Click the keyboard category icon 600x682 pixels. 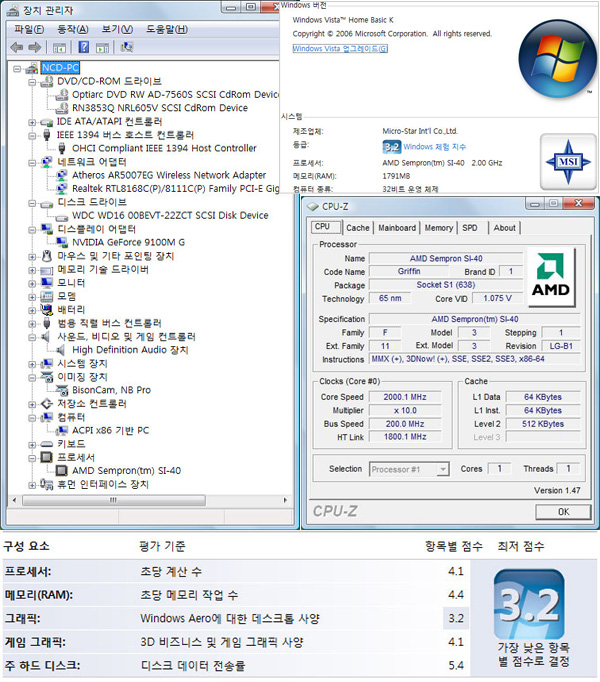[47, 444]
